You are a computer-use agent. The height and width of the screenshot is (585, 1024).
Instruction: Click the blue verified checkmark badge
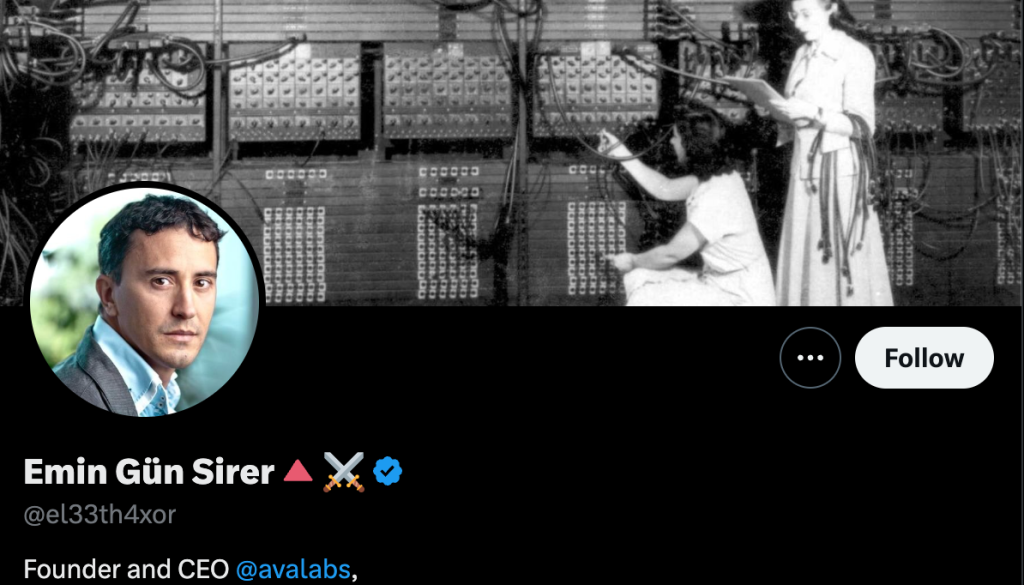[388, 471]
